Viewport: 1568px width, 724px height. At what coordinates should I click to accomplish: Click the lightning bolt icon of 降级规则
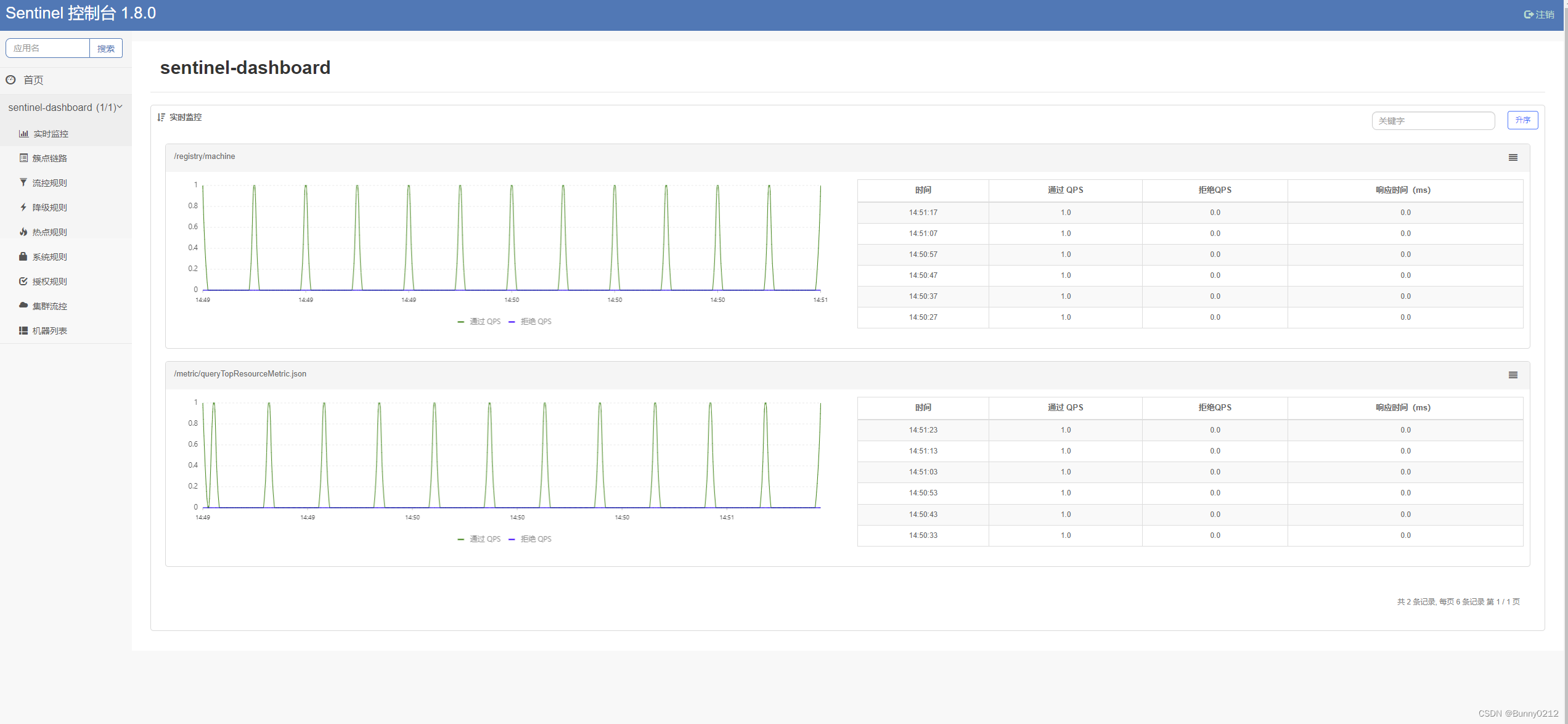pyautogui.click(x=23, y=208)
